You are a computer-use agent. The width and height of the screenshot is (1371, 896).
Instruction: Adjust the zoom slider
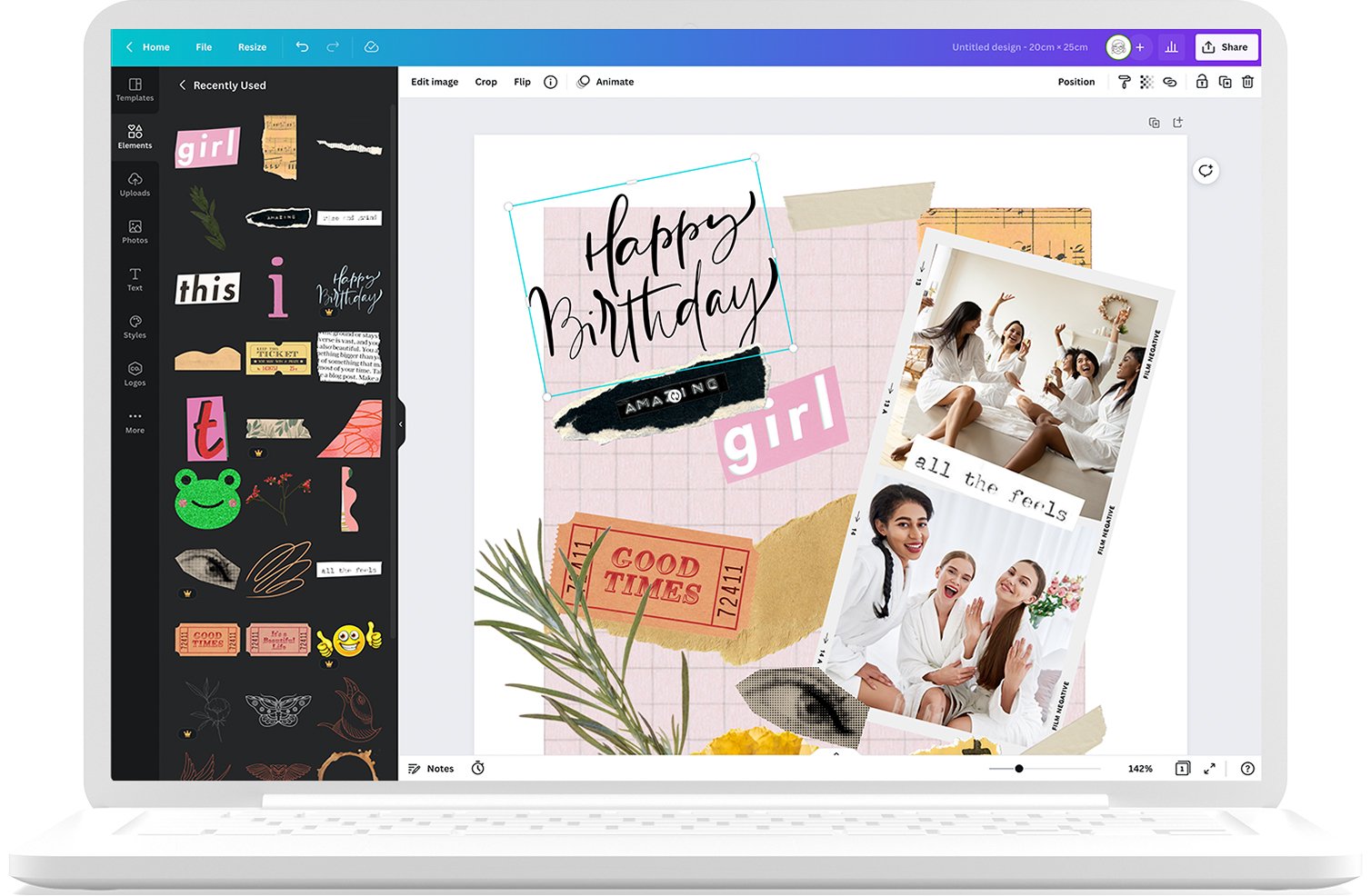(1017, 768)
